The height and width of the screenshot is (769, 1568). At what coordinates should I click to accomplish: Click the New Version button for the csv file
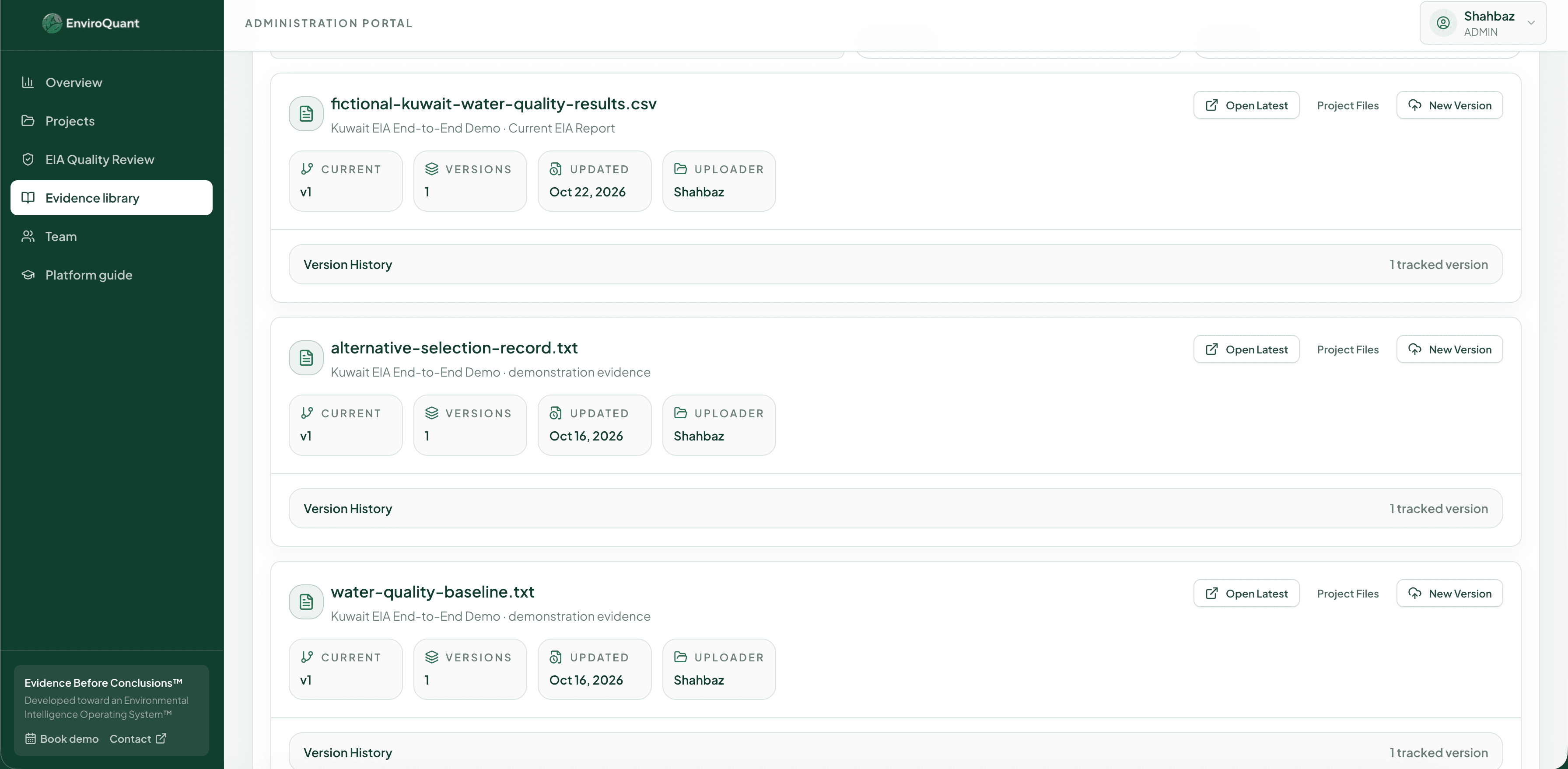(x=1449, y=105)
